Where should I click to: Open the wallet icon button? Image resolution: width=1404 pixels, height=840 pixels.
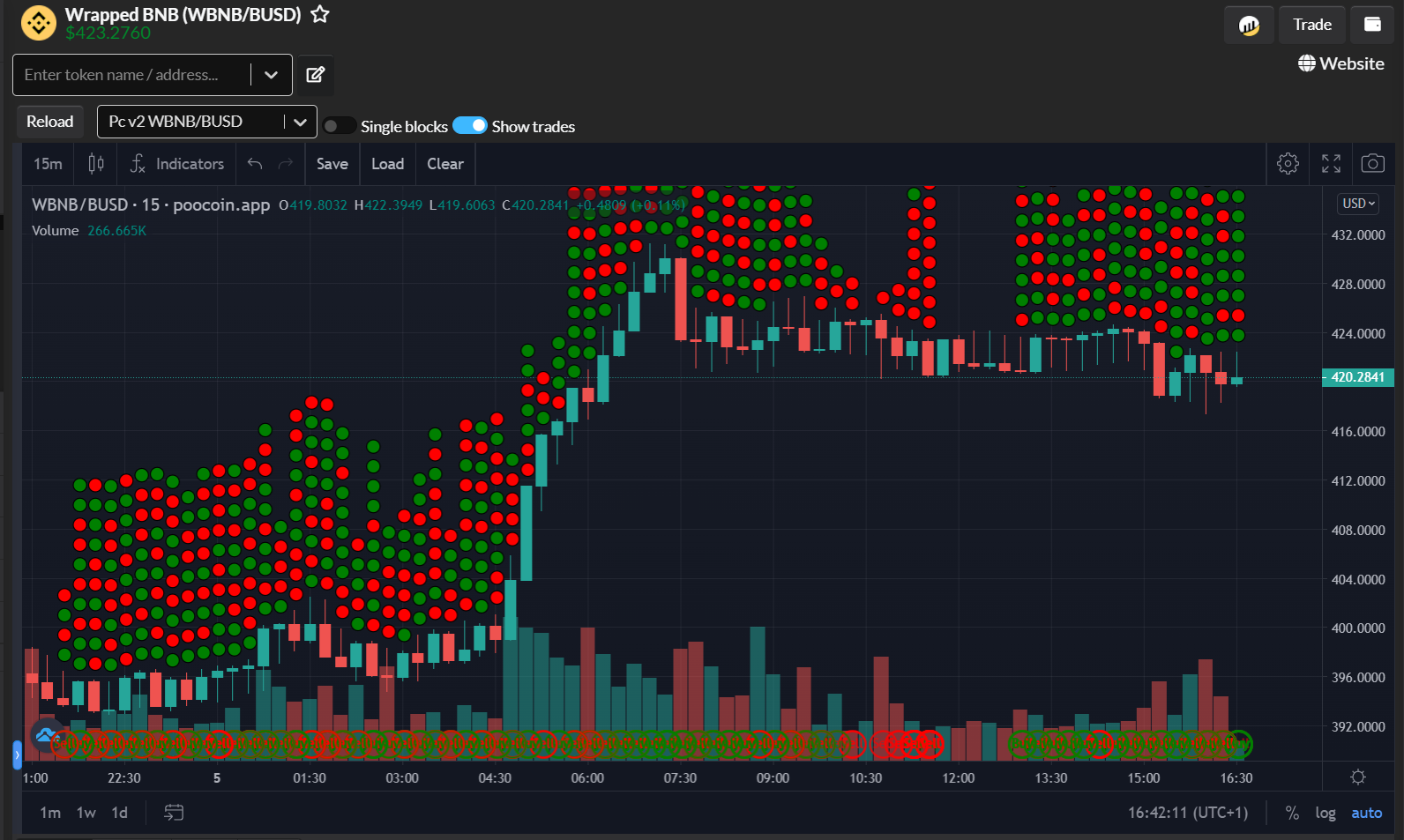click(x=1372, y=25)
